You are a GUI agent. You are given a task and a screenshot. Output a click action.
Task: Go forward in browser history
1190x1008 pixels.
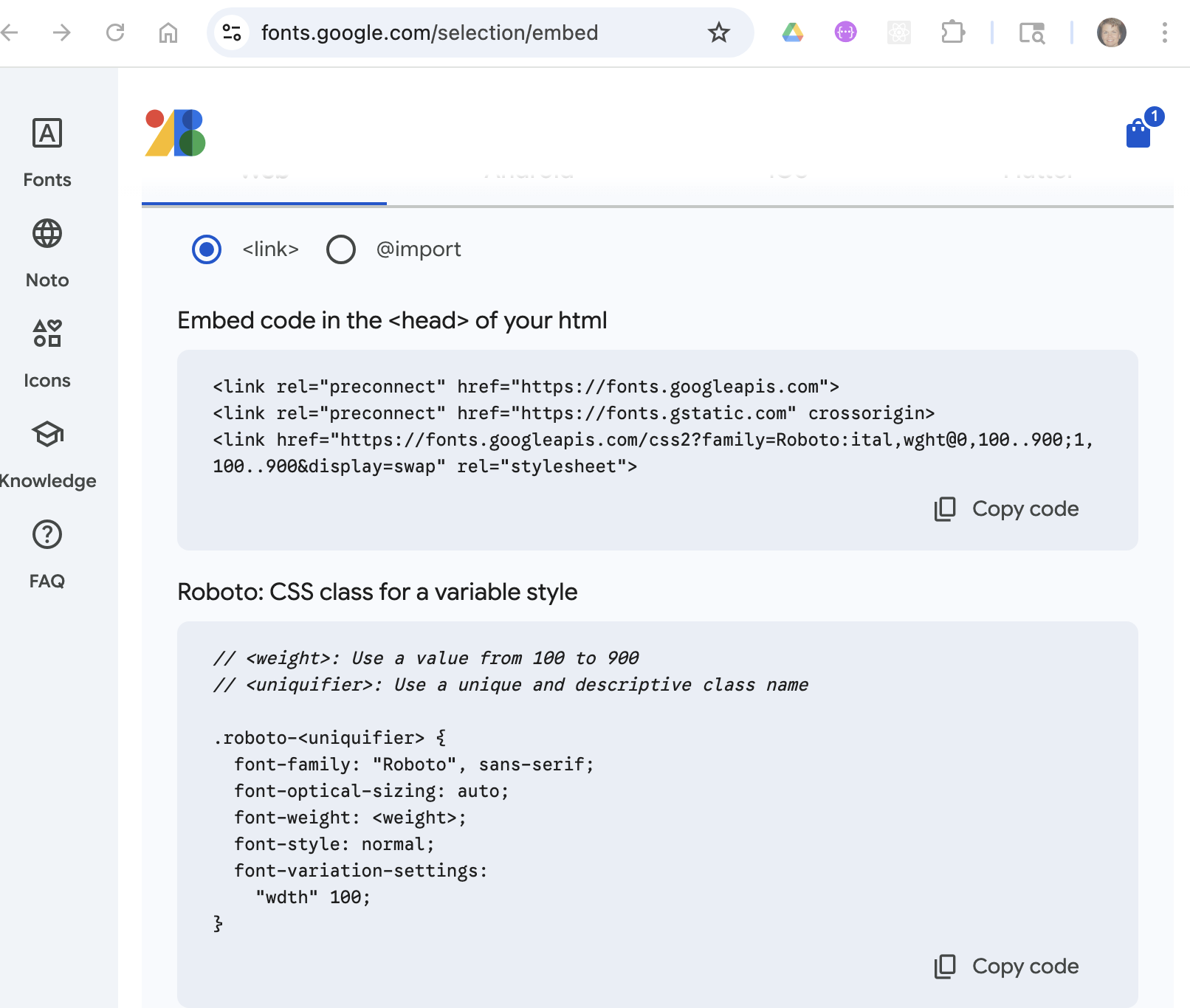(x=62, y=32)
